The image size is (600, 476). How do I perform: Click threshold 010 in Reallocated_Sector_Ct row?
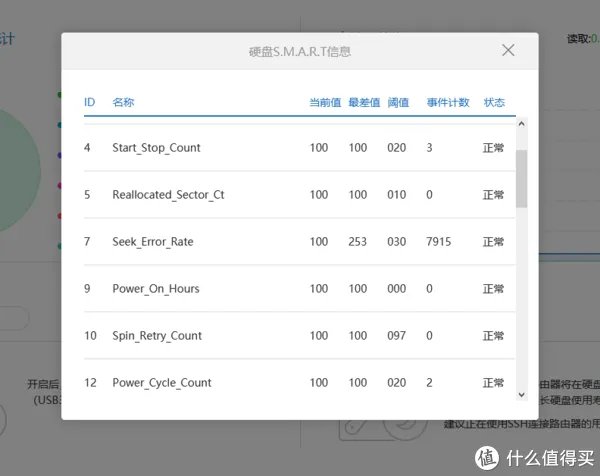[396, 195]
